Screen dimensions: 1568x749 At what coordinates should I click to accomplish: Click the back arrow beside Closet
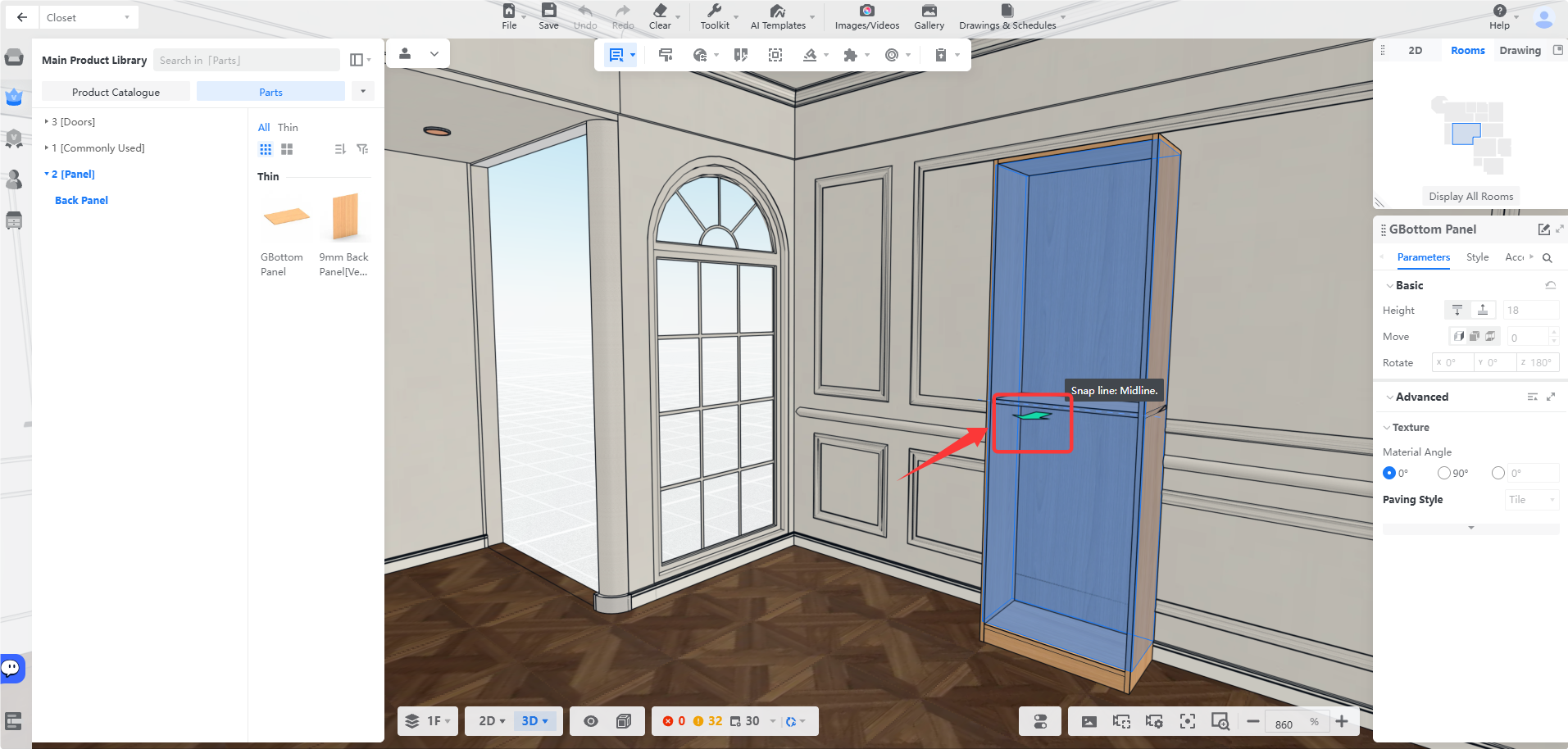(x=22, y=17)
